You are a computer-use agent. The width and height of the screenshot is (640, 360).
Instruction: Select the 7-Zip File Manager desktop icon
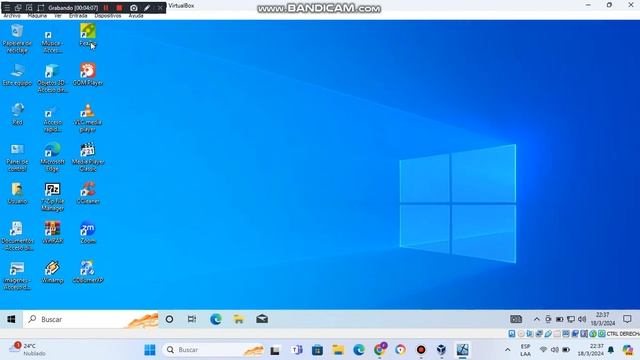pyautogui.click(x=53, y=197)
